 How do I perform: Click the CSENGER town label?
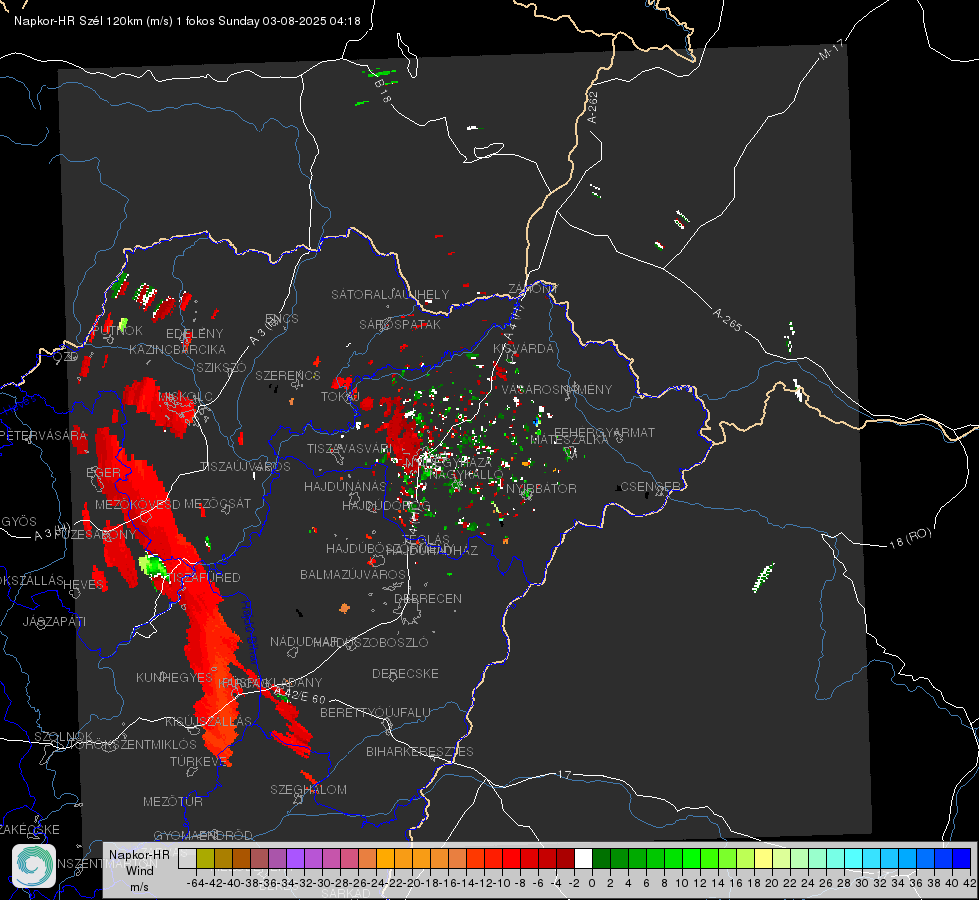(650, 486)
